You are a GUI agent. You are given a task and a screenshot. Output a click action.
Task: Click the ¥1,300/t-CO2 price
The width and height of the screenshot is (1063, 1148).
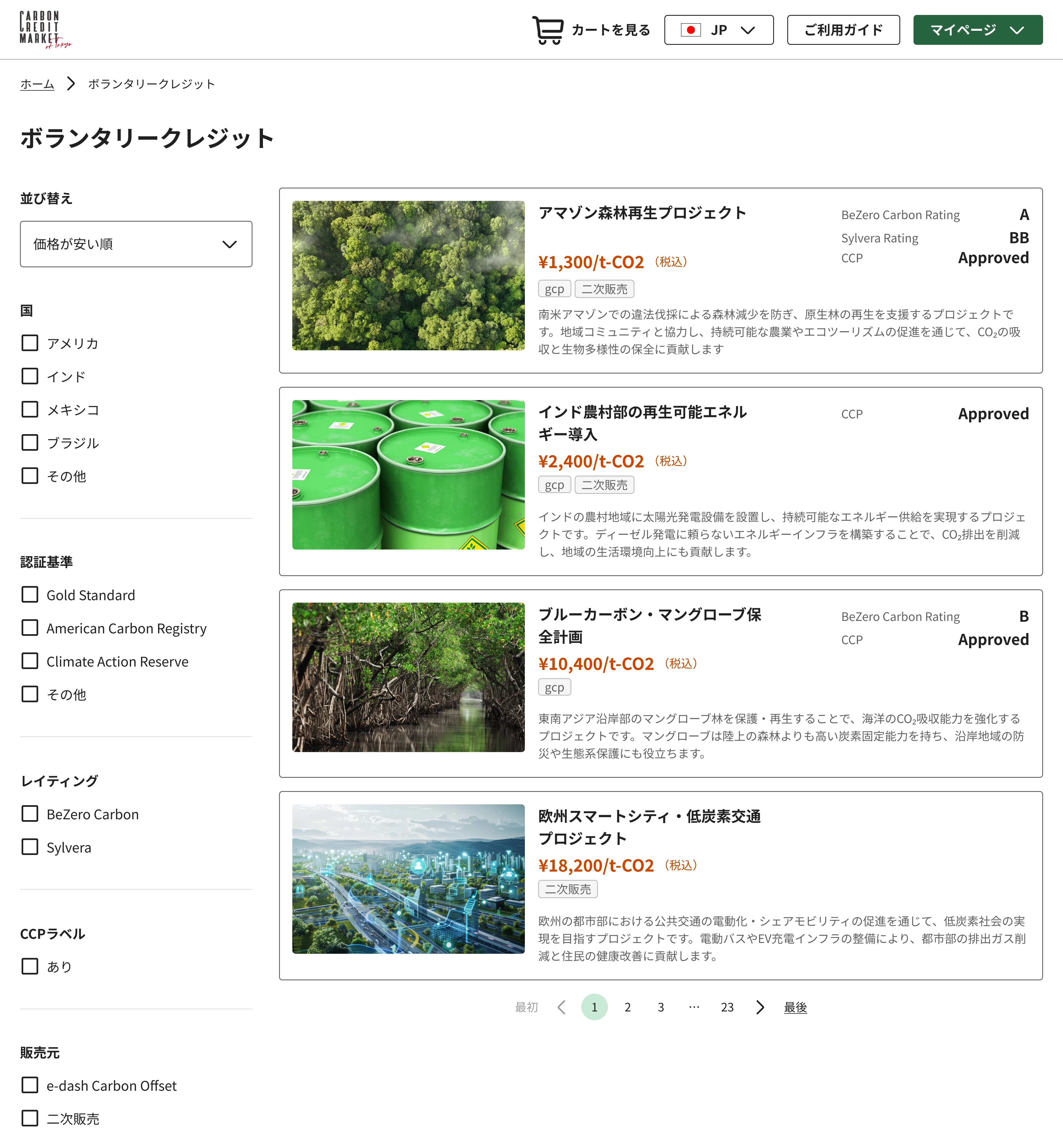coord(591,262)
